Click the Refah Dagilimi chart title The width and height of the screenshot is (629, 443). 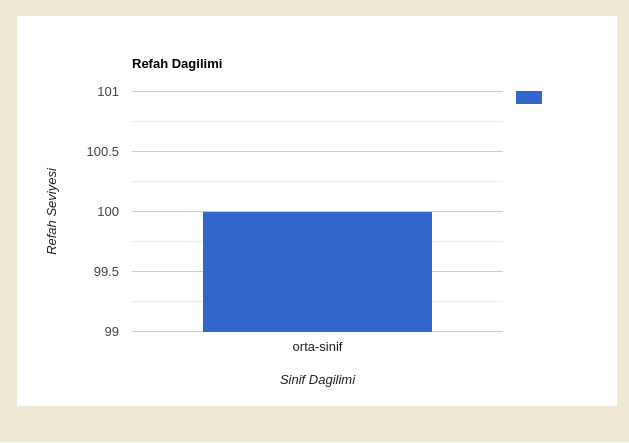click(177, 64)
